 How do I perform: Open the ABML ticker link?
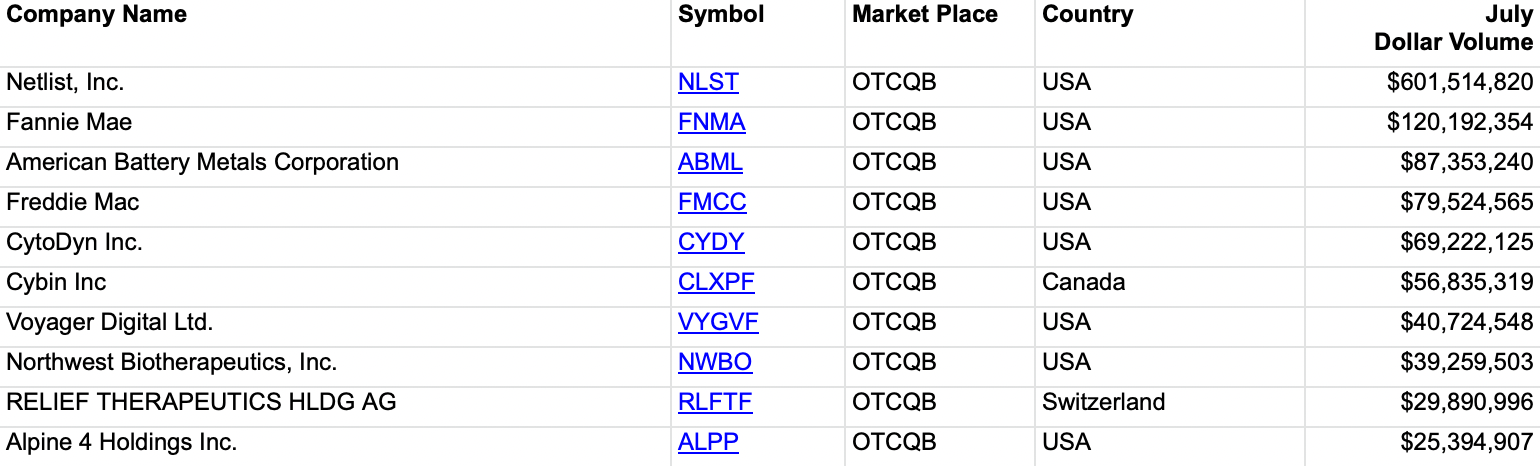point(710,163)
